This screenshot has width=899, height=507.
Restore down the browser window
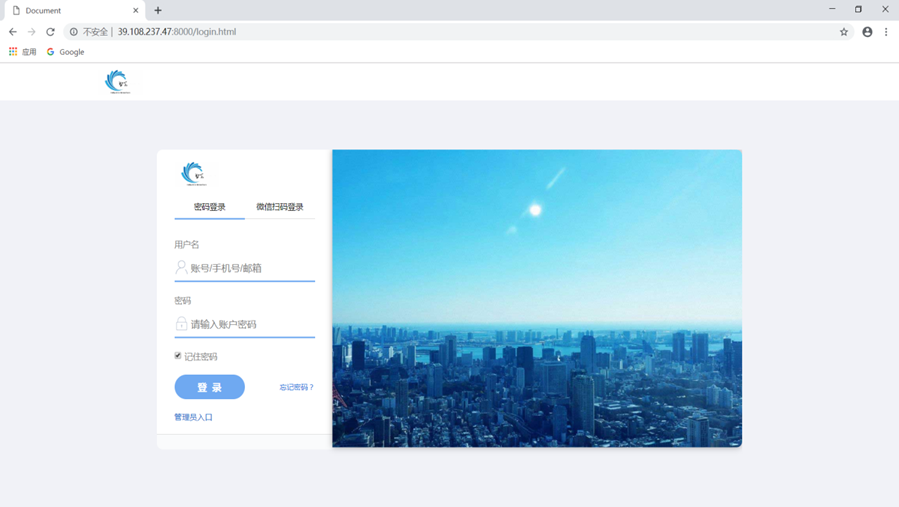pos(858,9)
